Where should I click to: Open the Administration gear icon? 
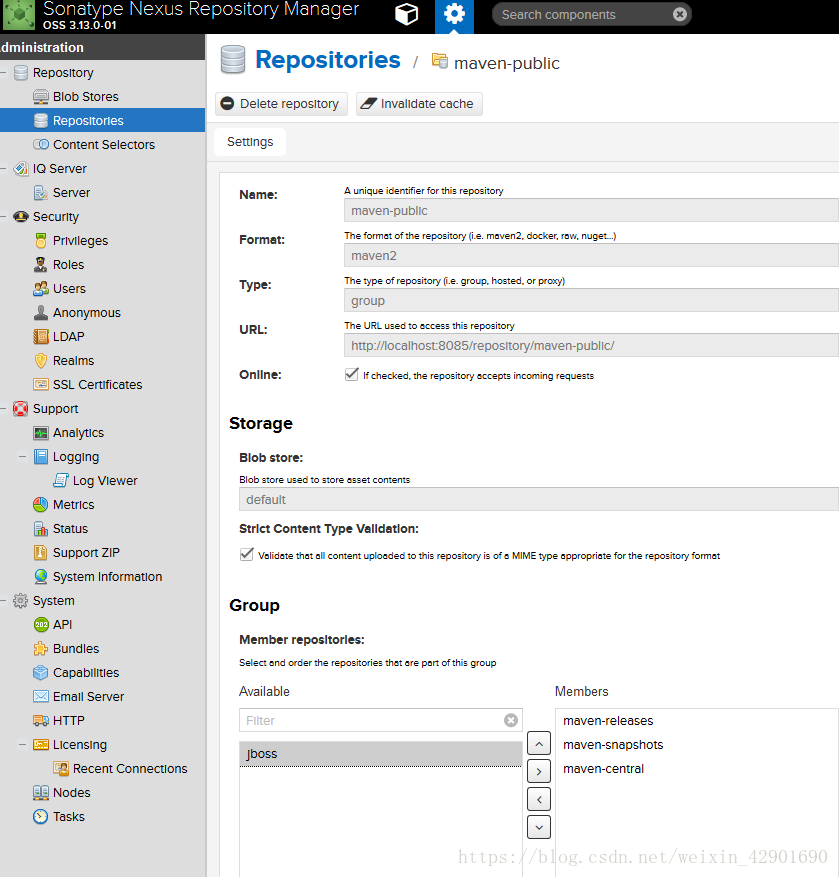454,15
